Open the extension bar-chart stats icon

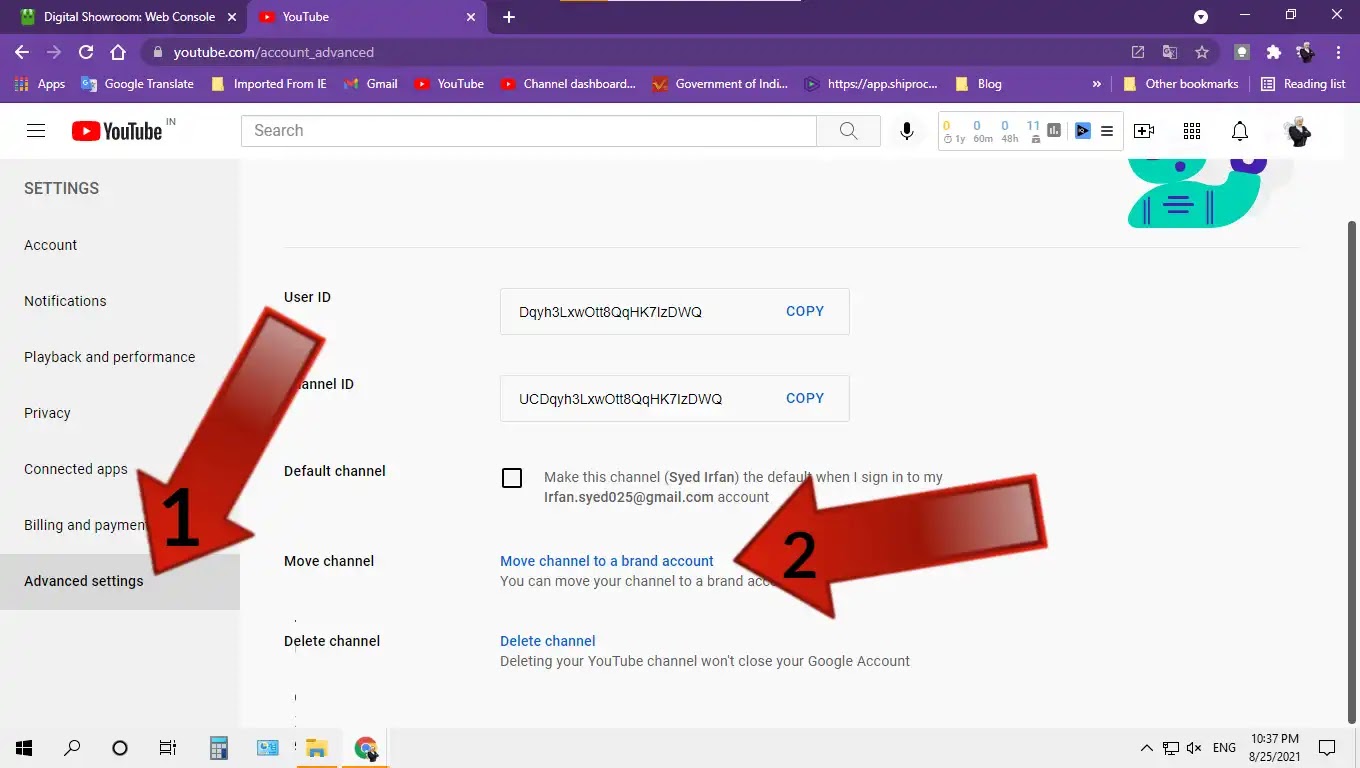(x=1054, y=130)
